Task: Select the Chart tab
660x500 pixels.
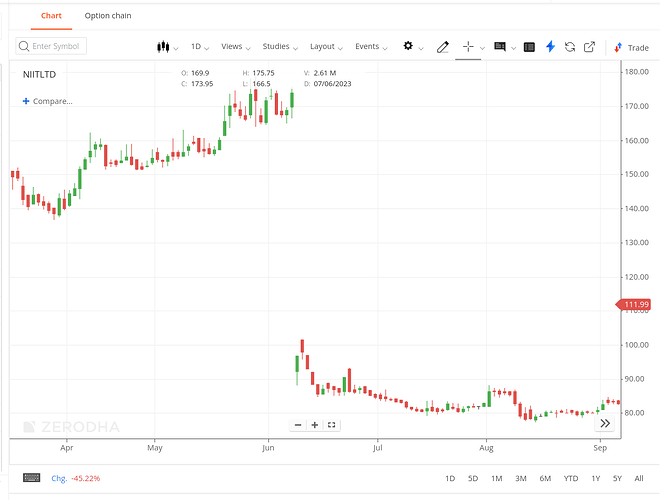Action: [x=51, y=16]
